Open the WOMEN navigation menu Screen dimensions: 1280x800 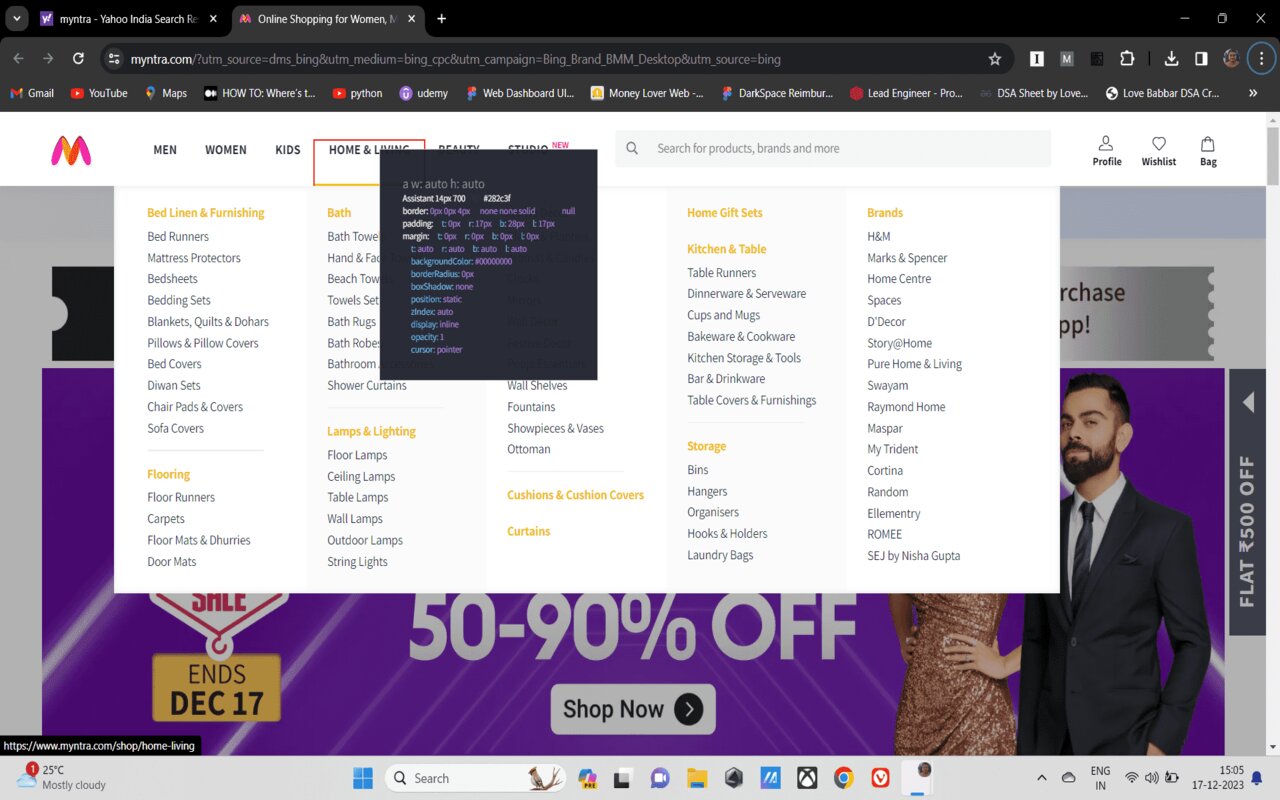pyautogui.click(x=225, y=149)
